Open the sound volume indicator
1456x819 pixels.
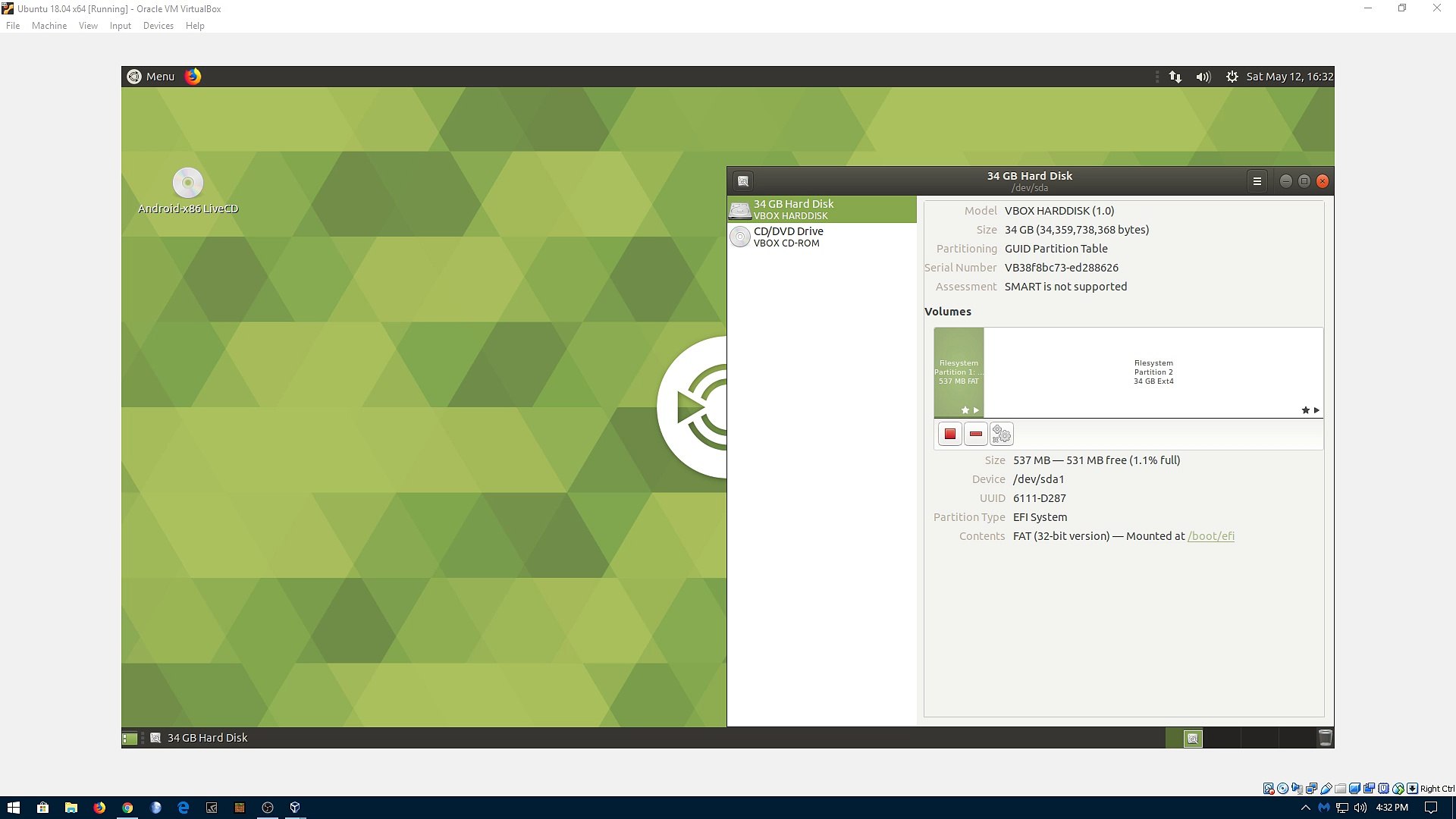pos(1203,77)
